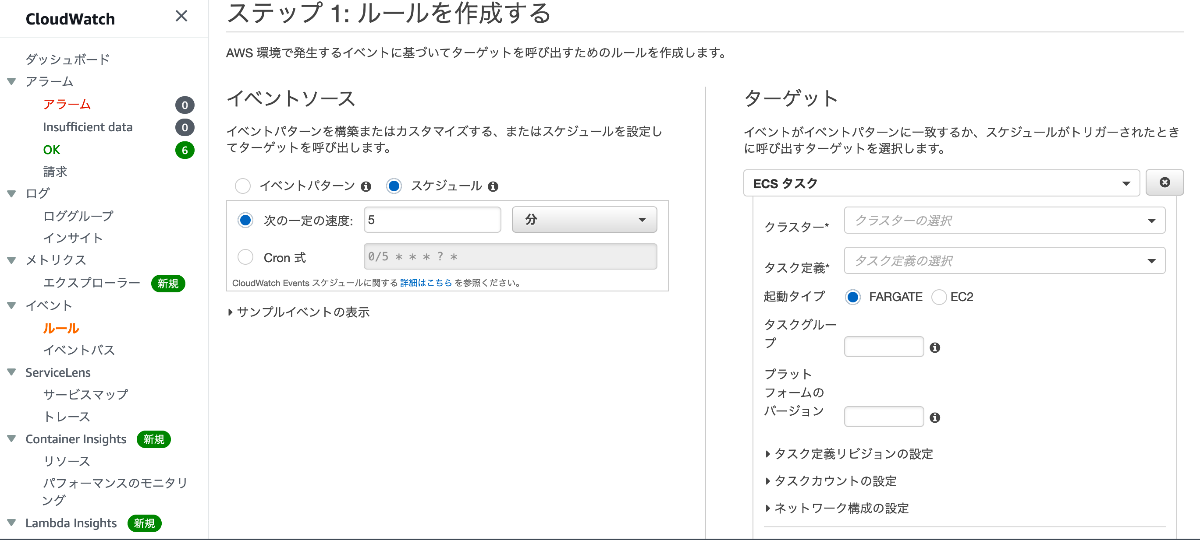Screen dimensions: 1200x540
Task: Open the クラスターの選択 dropdown
Action: click(x=1005, y=221)
